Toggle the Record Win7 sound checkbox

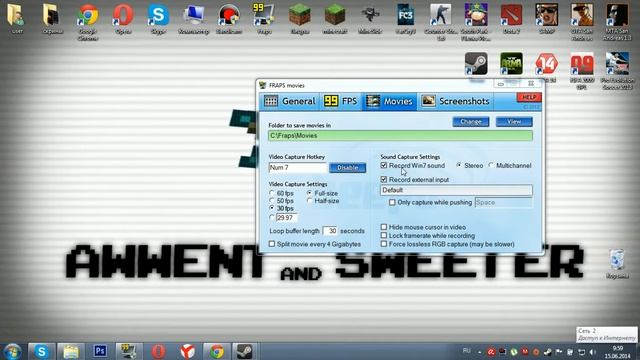[384, 165]
